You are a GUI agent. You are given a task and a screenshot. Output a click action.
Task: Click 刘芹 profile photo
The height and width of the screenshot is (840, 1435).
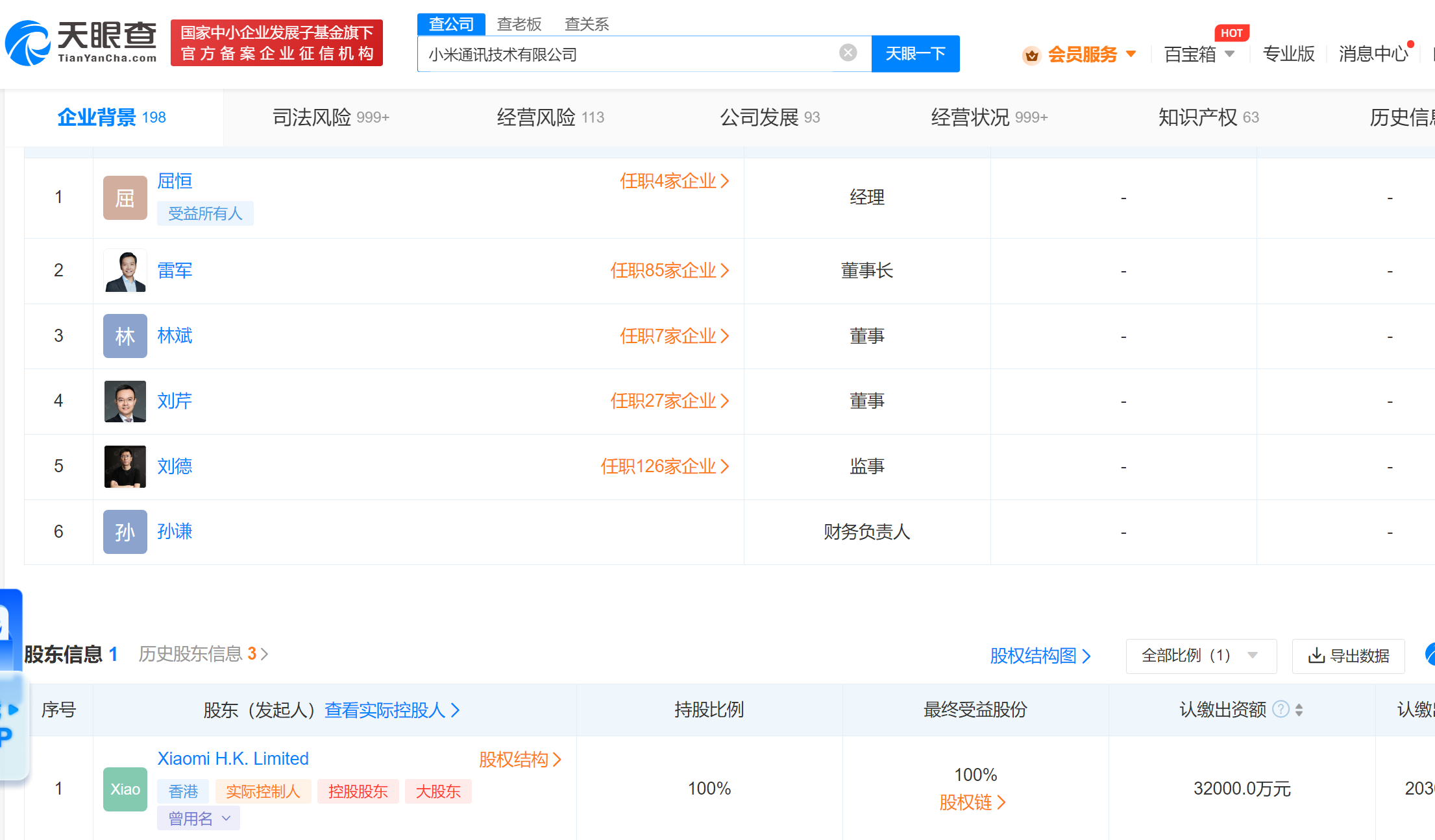click(x=125, y=402)
